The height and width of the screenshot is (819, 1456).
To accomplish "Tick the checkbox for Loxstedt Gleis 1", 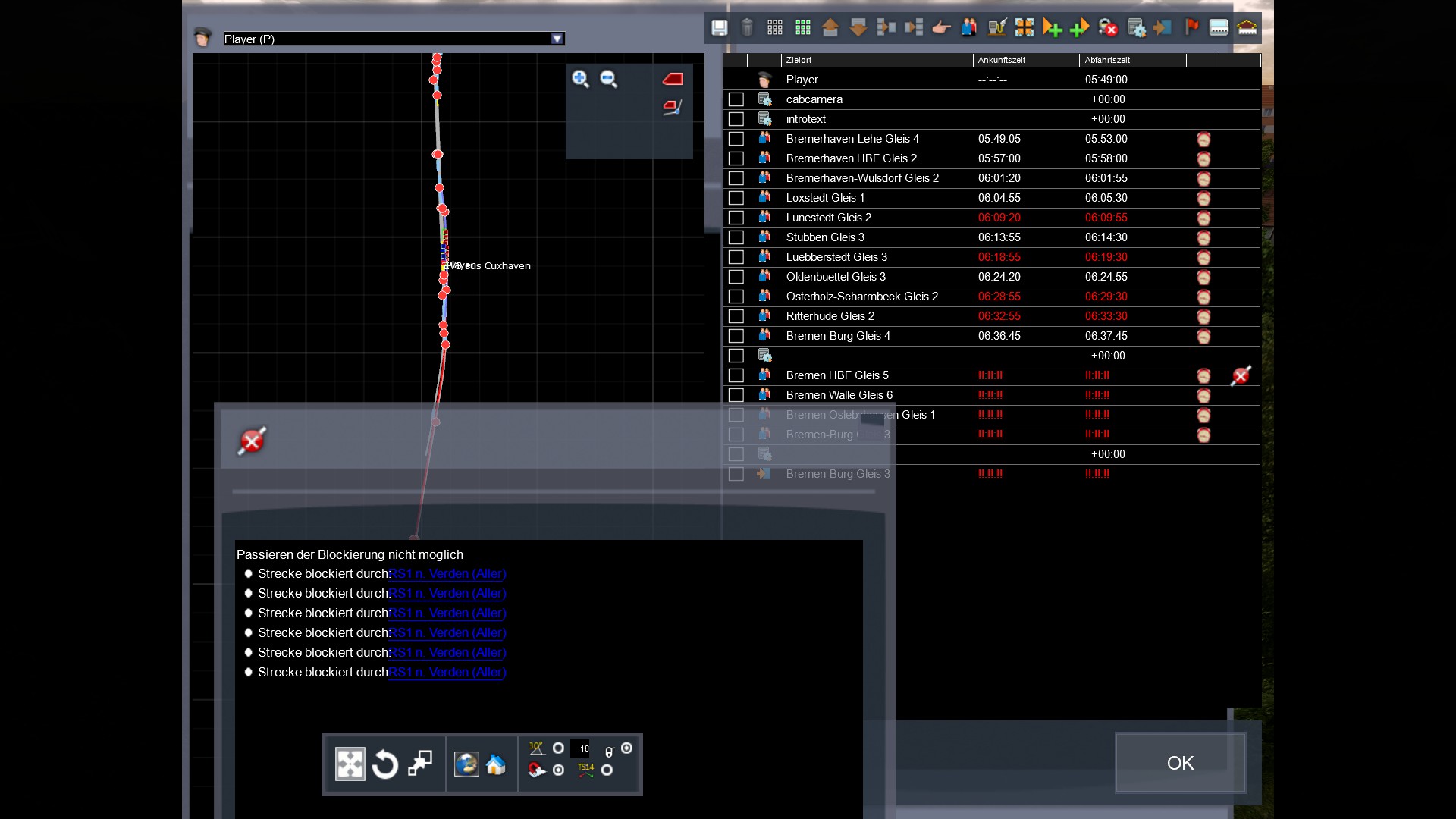I will pos(736,198).
